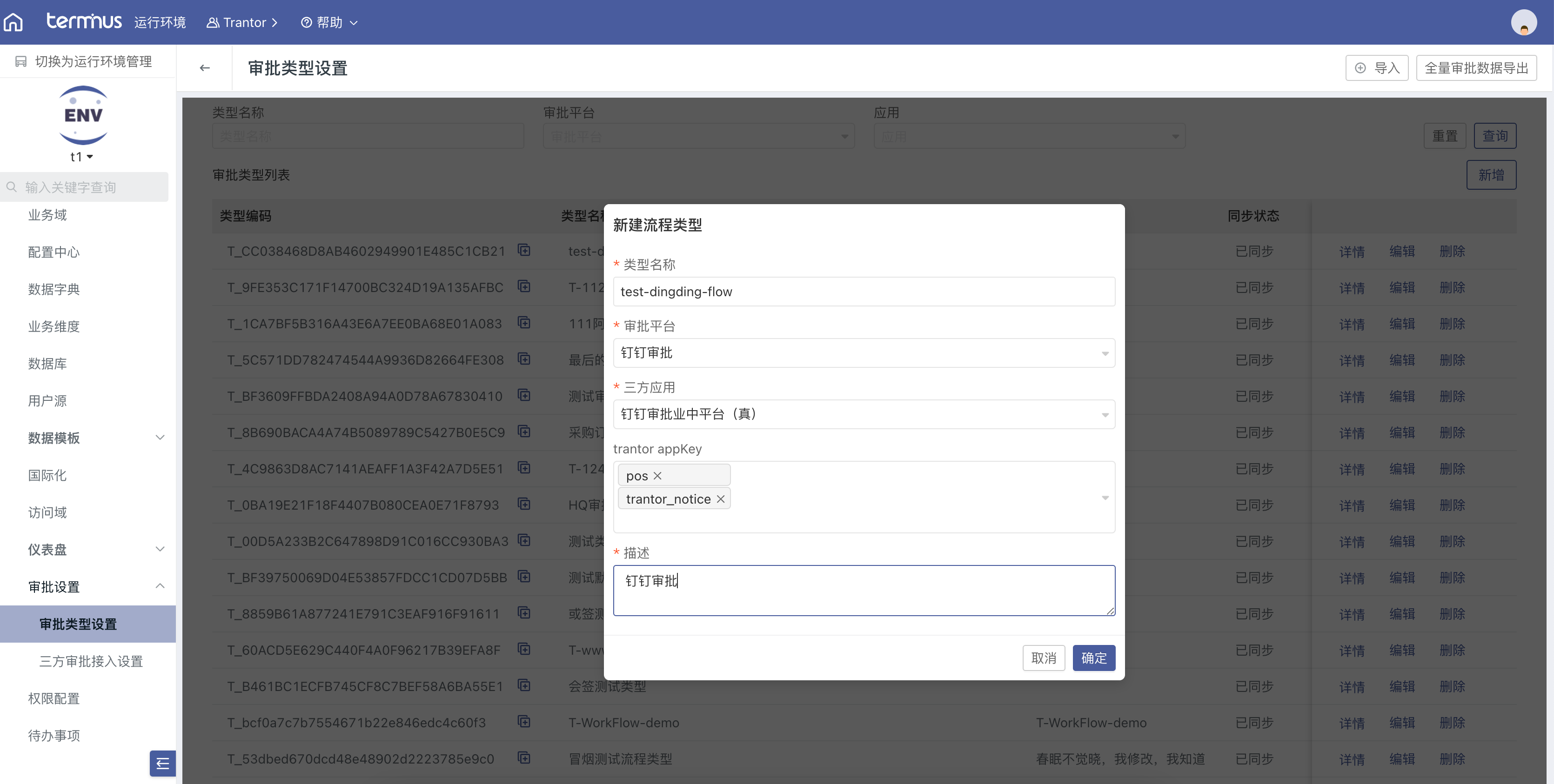Open 权限配置 in the sidebar
This screenshot has height=784, width=1554.
54,698
